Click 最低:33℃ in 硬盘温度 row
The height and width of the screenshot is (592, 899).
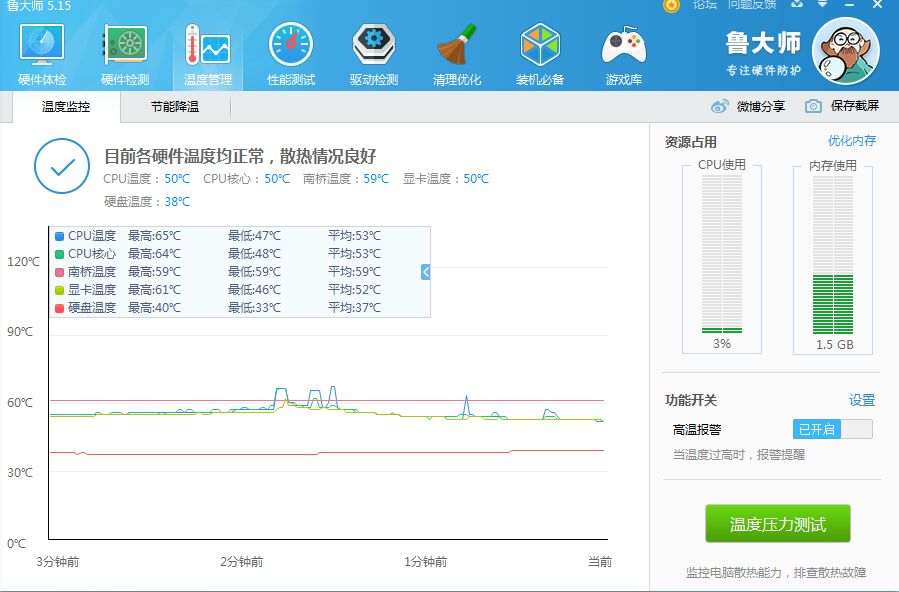click(x=255, y=308)
